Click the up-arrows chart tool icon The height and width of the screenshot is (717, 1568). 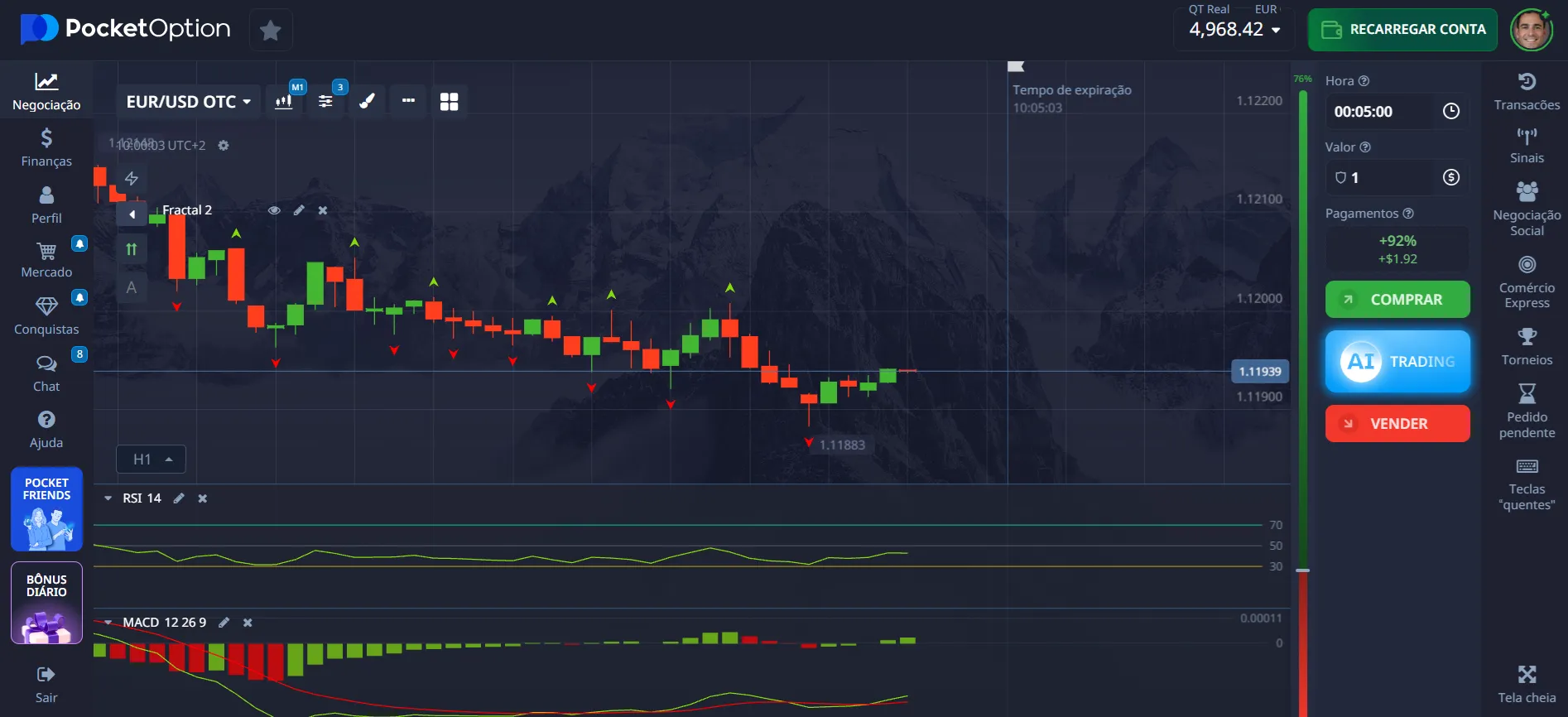click(x=132, y=249)
